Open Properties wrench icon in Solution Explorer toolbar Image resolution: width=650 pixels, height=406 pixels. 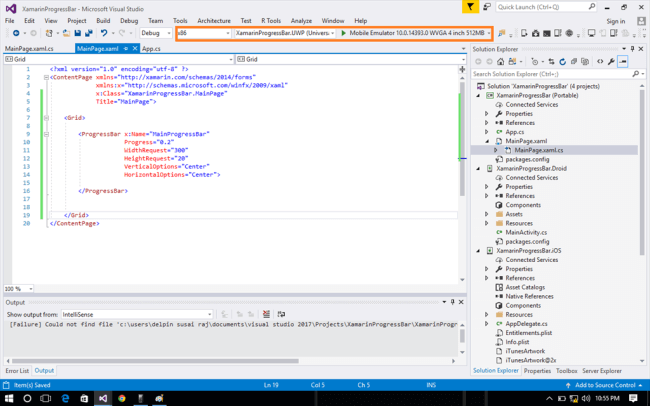[x=609, y=61]
